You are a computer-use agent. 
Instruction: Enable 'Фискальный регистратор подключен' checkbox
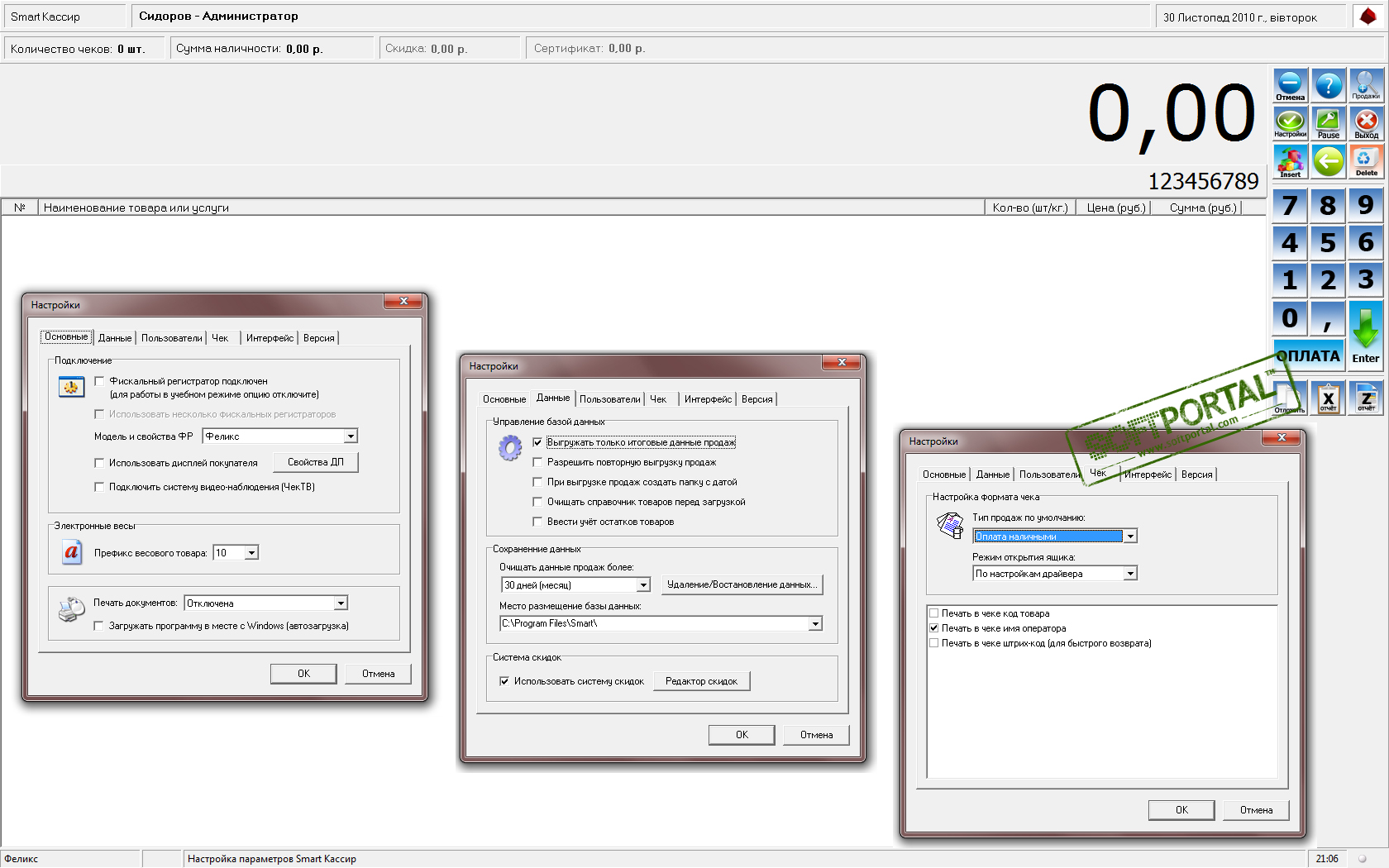(x=100, y=381)
